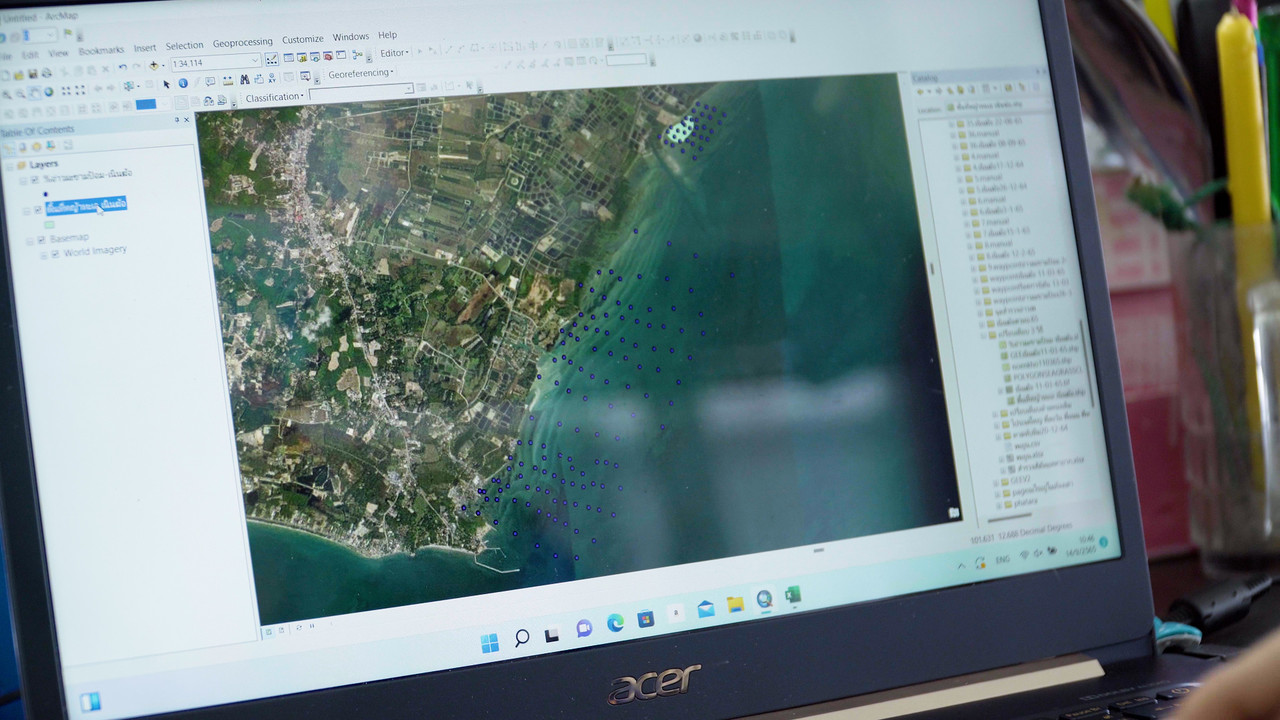The image size is (1280, 720).
Task: Zoom to Full Extent globe icon
Action: click(48, 92)
